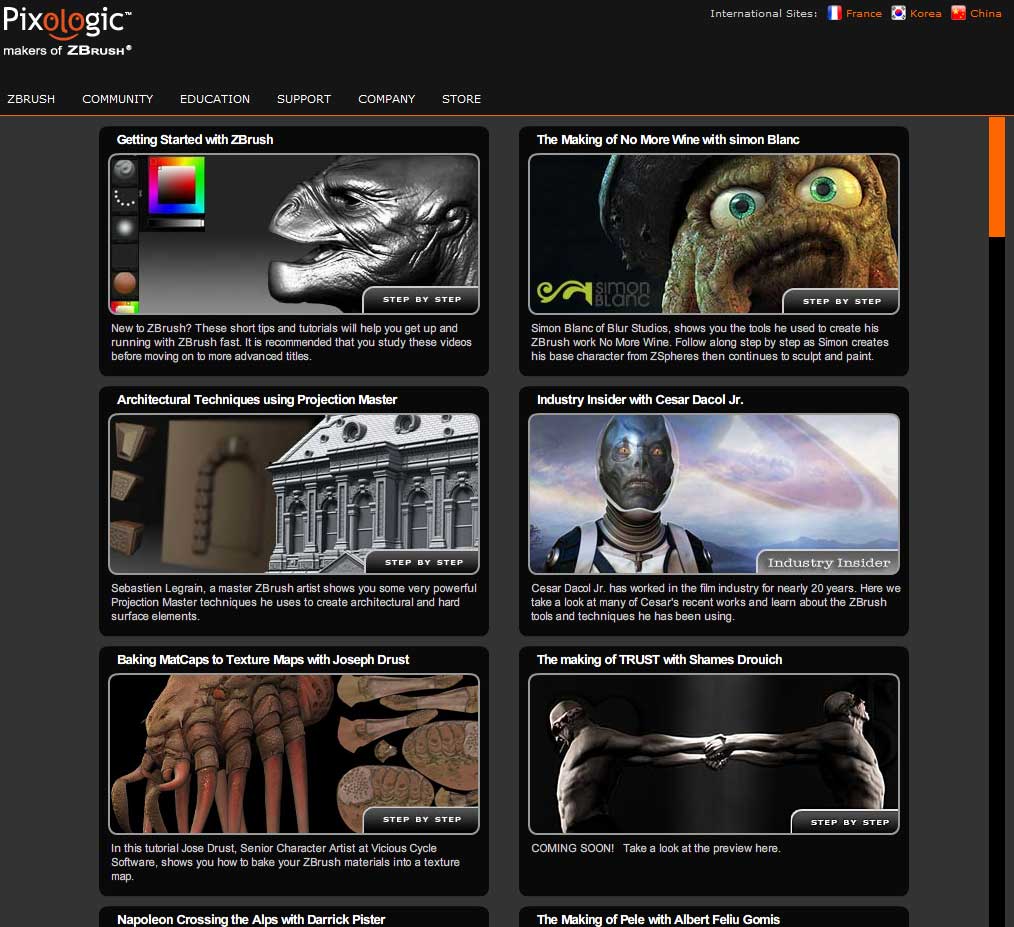This screenshot has height=927, width=1014.
Task: Click the France flag icon
Action: [834, 13]
